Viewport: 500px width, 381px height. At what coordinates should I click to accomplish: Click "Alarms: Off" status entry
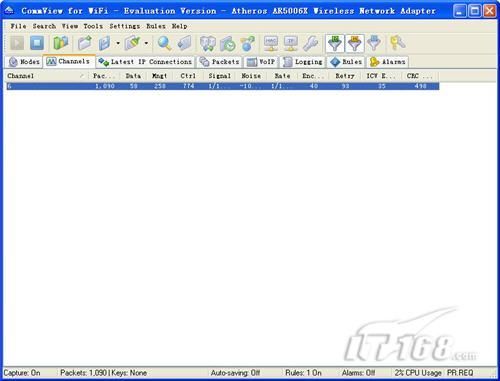[358, 373]
